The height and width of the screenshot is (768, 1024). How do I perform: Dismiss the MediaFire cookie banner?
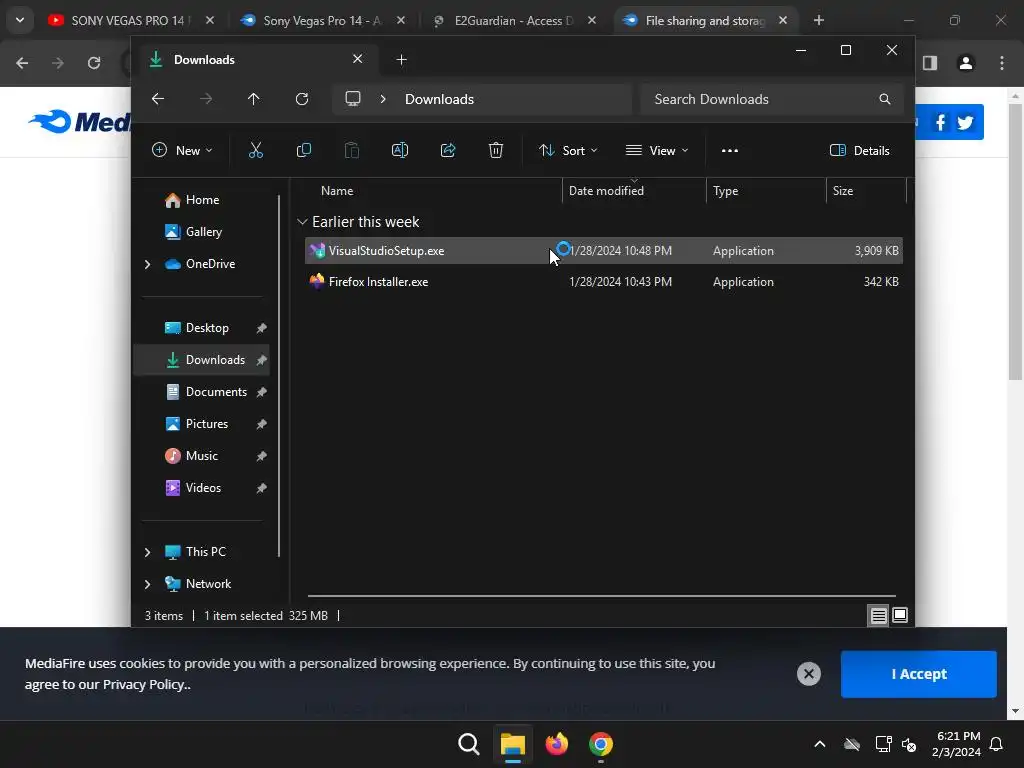click(808, 674)
